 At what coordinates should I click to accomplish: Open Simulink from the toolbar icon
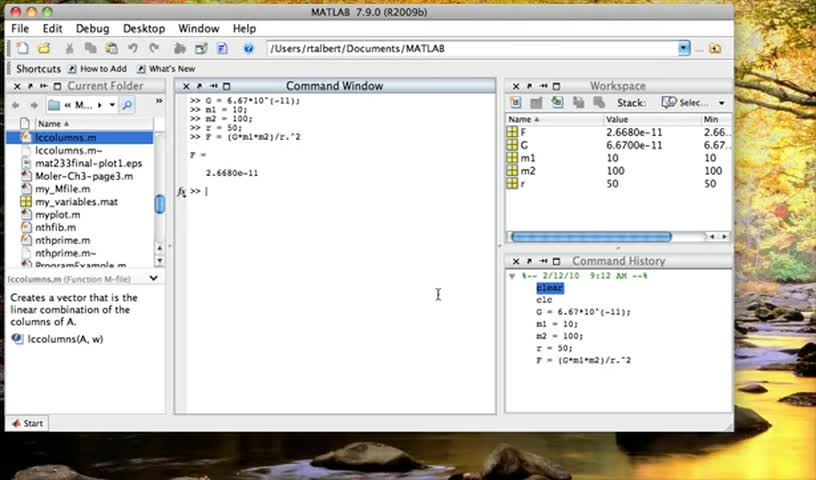click(x=180, y=48)
